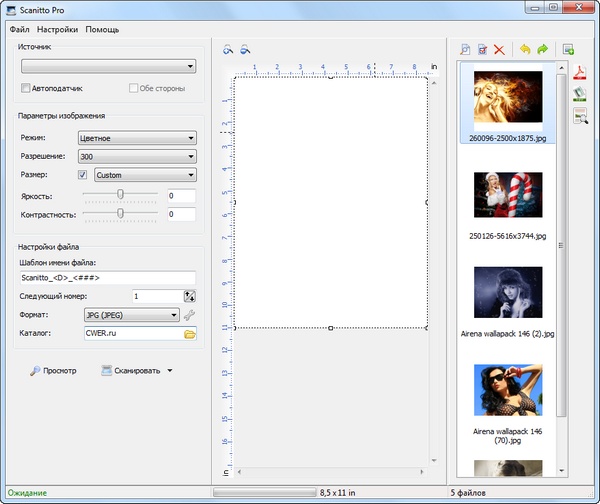Click the wrench format settings icon
Viewport: 600px width, 504px height.
point(189,315)
